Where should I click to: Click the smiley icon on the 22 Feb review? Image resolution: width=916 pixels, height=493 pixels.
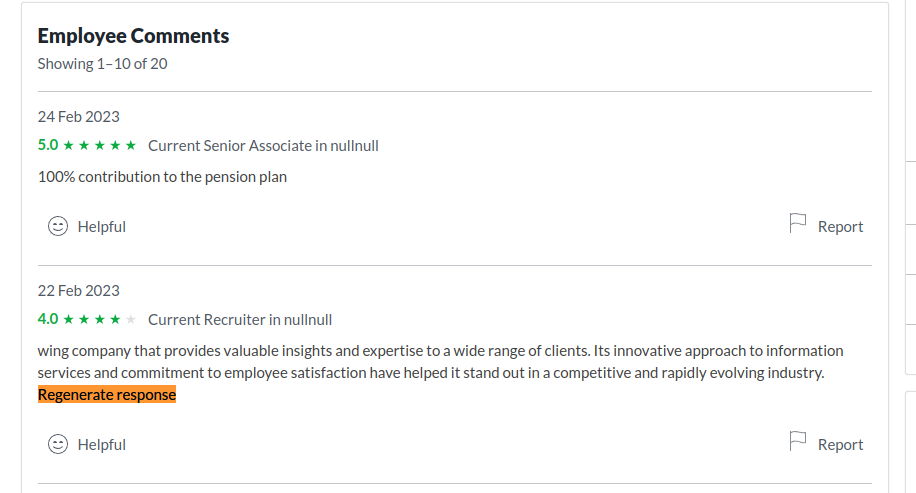[58, 444]
